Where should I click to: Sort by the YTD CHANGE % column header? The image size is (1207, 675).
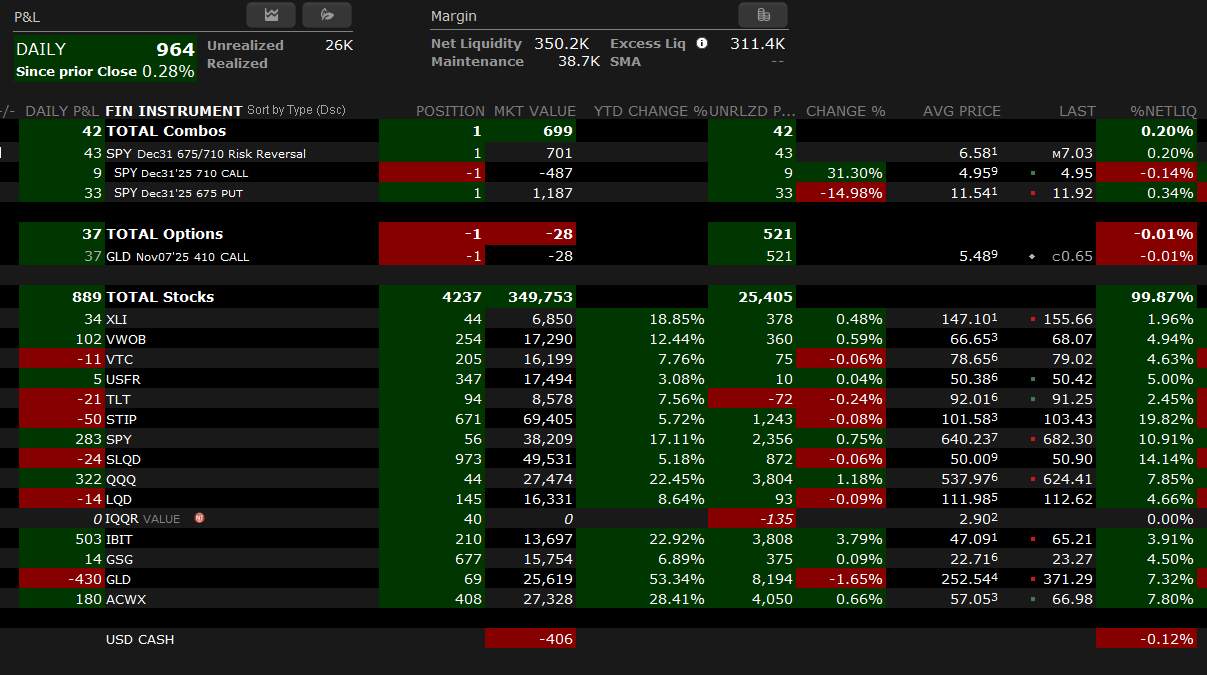click(650, 111)
